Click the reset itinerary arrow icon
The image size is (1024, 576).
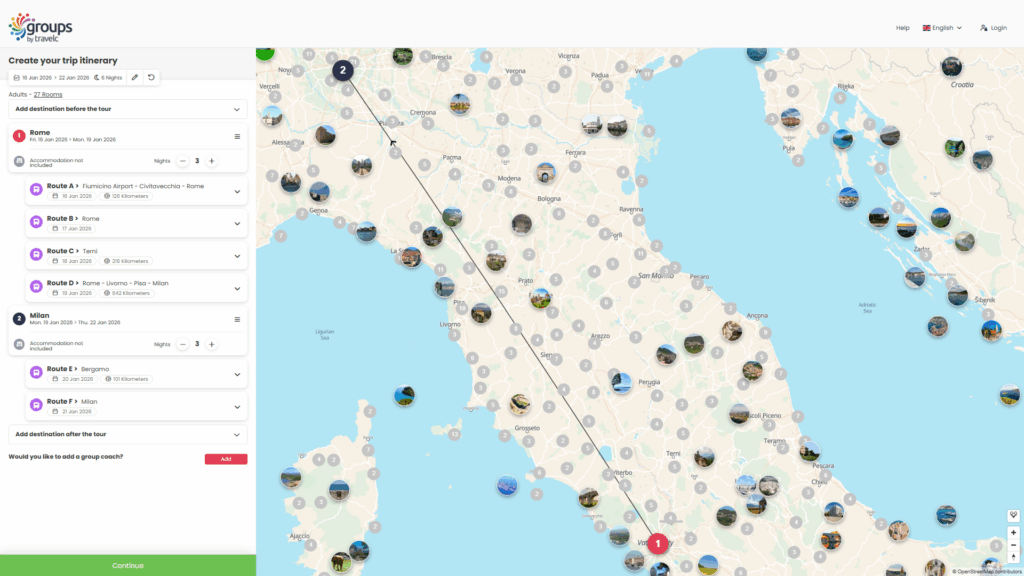coord(151,77)
